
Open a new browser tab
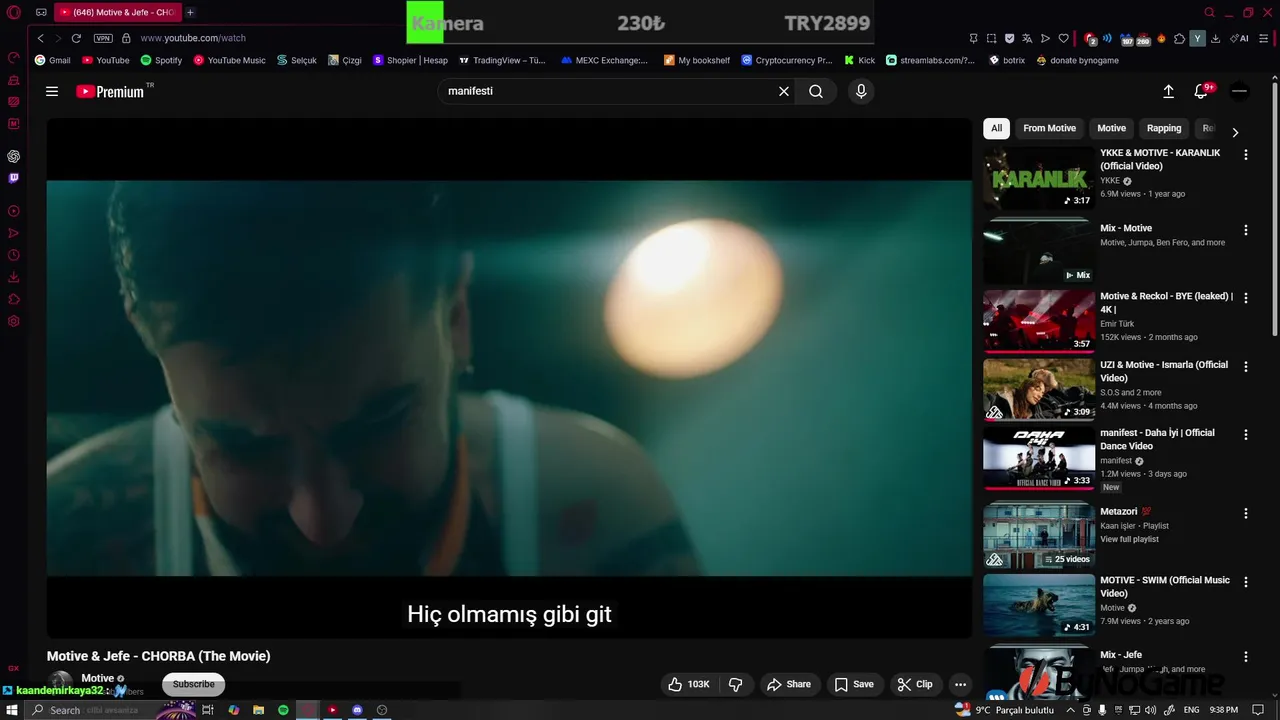tap(190, 12)
